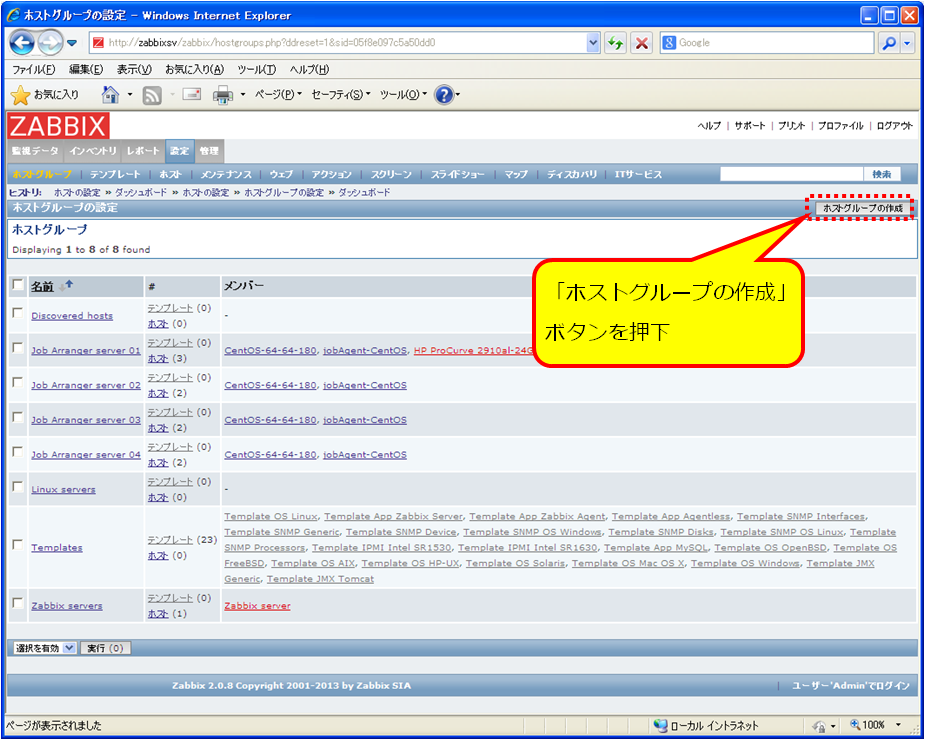Screen dimensions: 925x740
Task: Check the Job Arranger server 03 checkbox
Action: pos(18,417)
